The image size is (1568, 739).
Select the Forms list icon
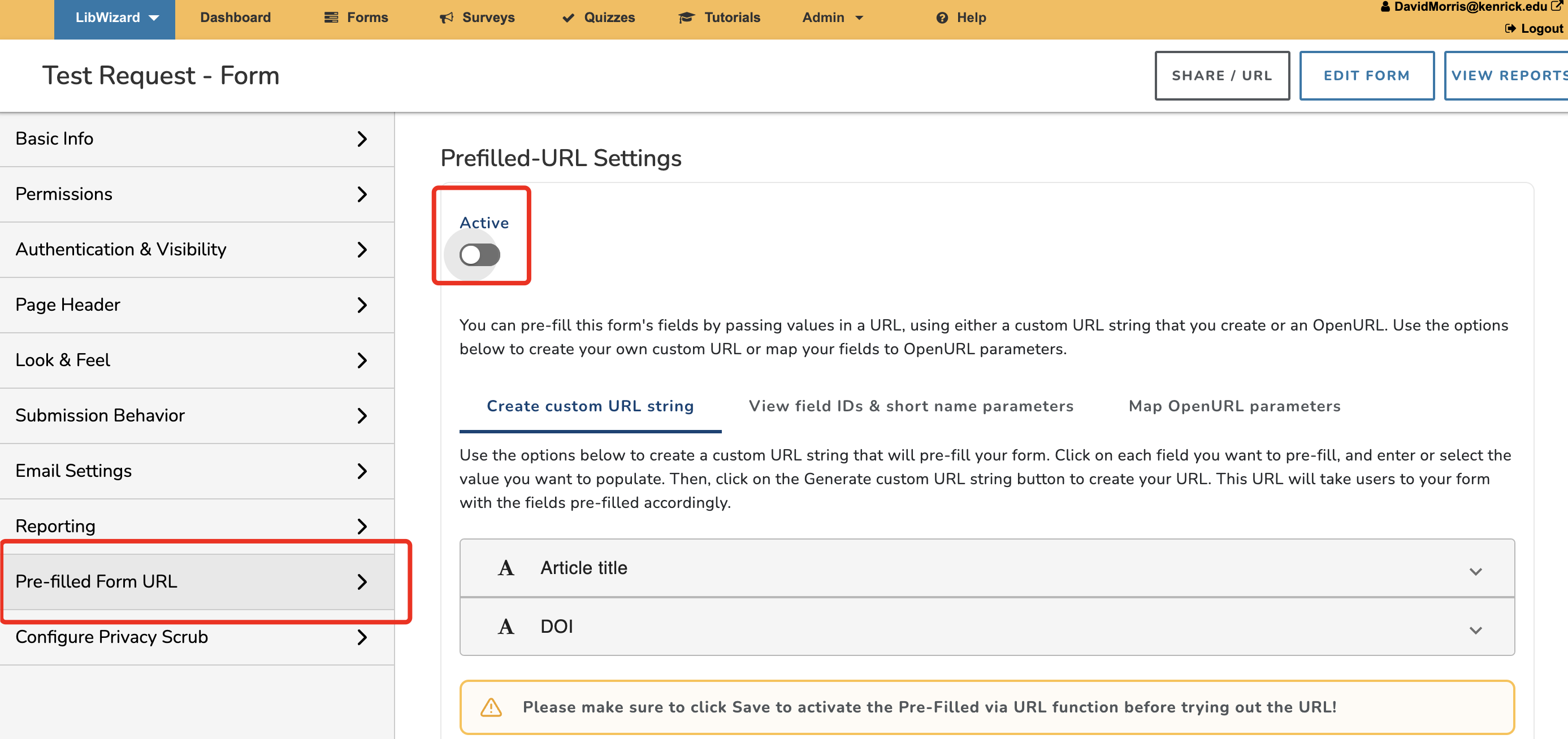click(x=331, y=18)
